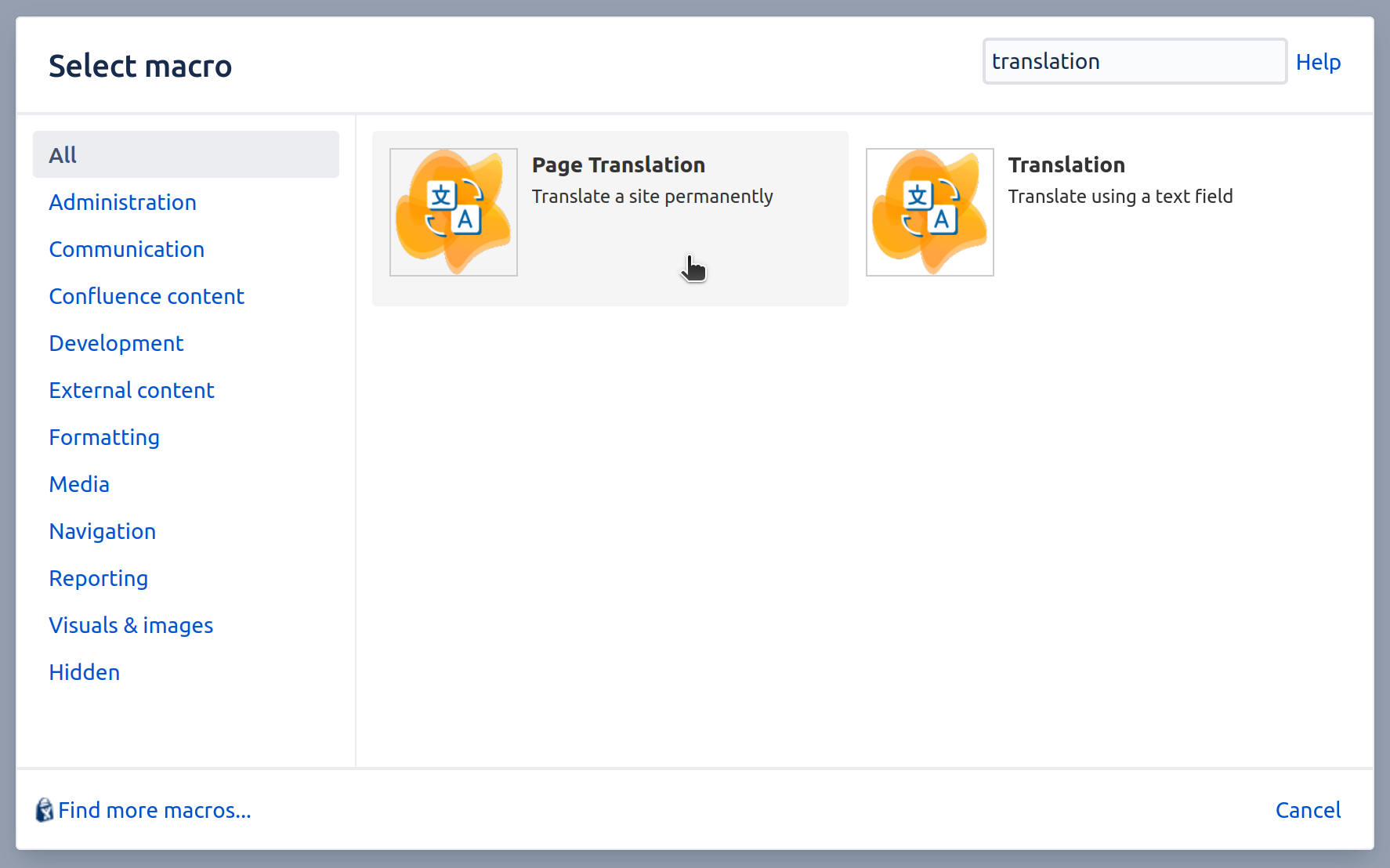Click the Translation macro icon
The height and width of the screenshot is (868, 1390).
coord(929,212)
